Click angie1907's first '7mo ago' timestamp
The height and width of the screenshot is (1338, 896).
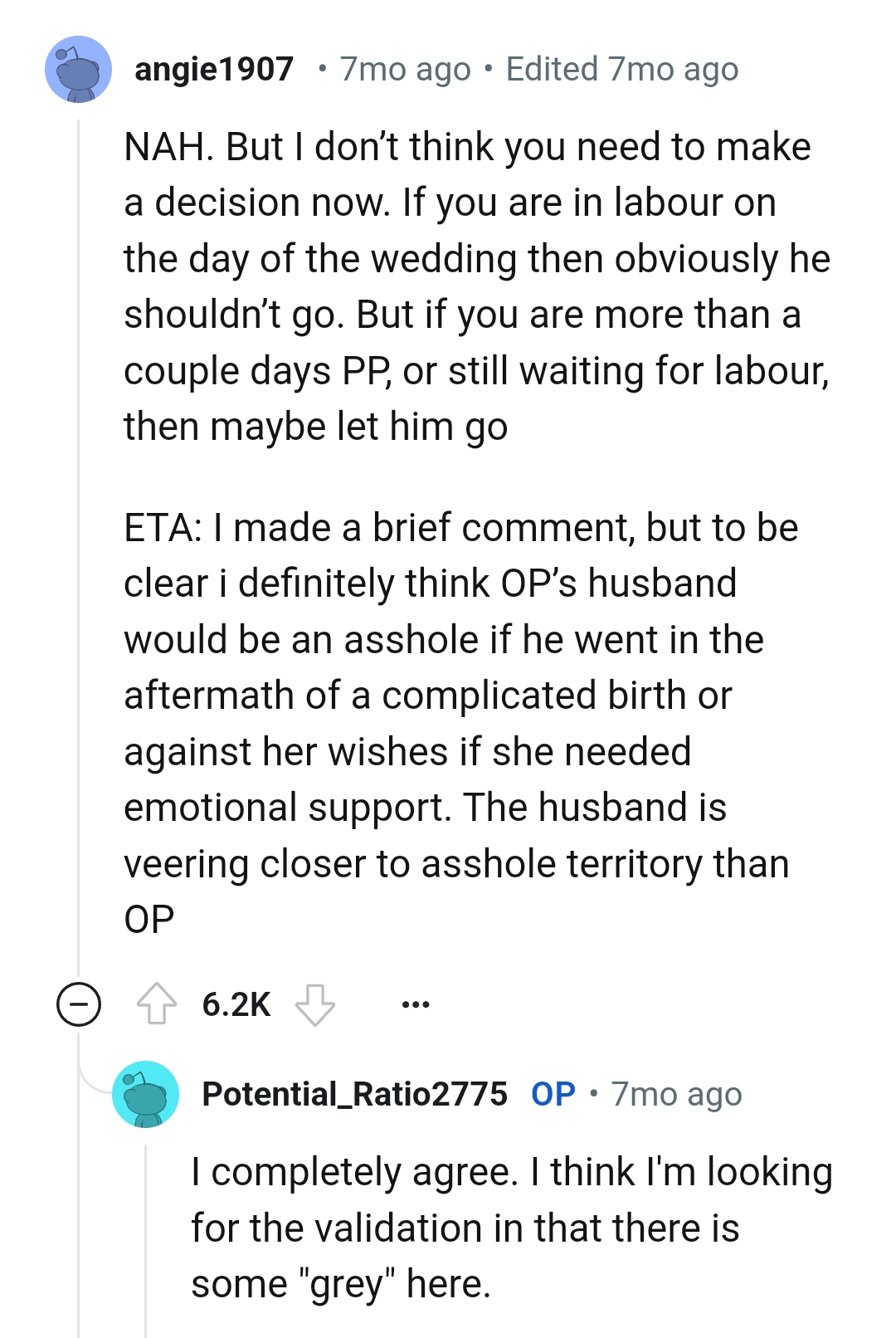click(x=405, y=70)
